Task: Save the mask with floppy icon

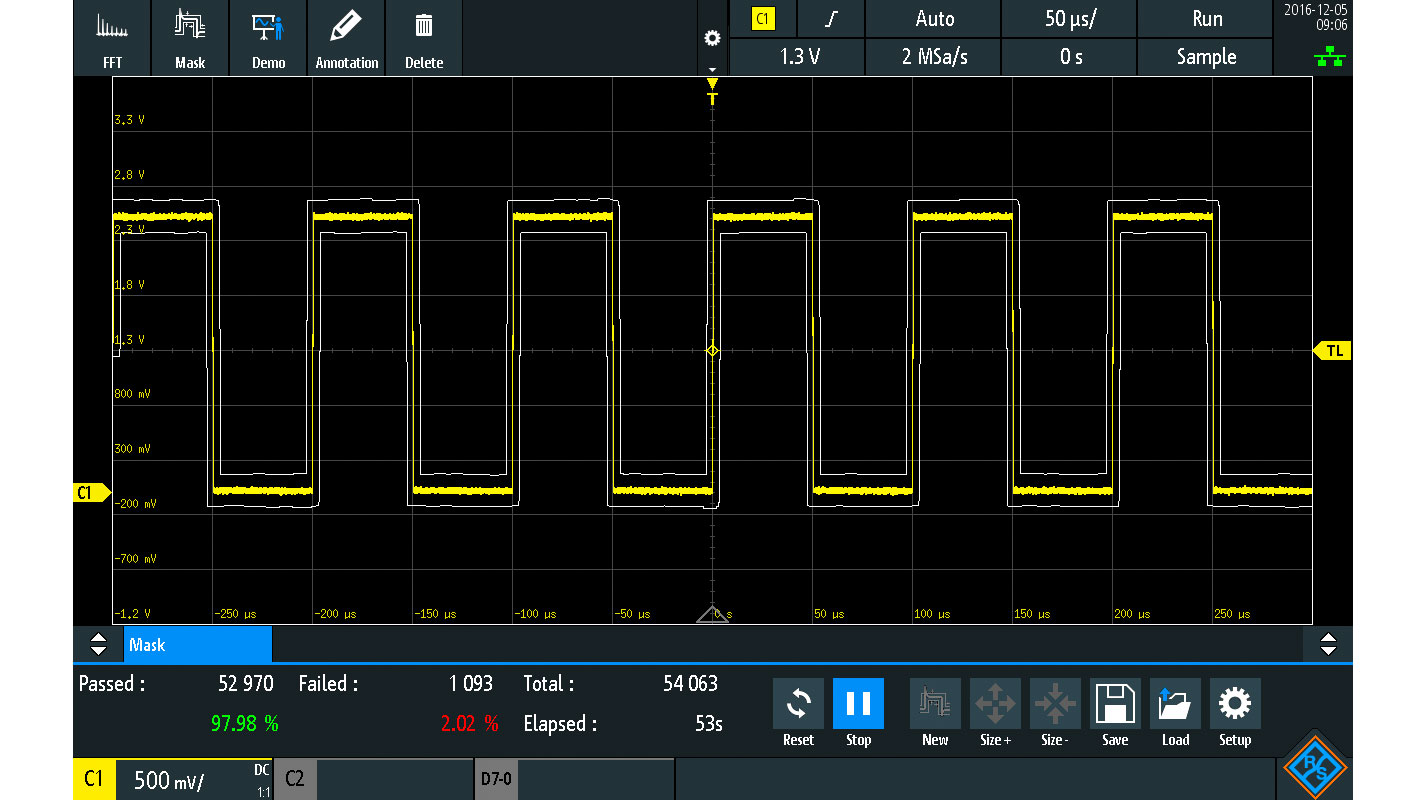Action: click(1115, 714)
